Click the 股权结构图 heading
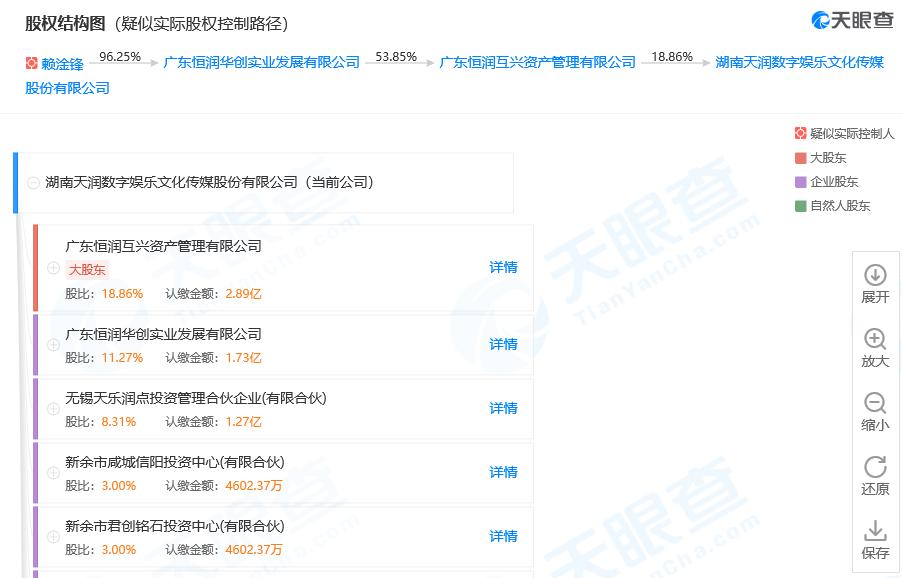This screenshot has height=578, width=902. tap(65, 24)
